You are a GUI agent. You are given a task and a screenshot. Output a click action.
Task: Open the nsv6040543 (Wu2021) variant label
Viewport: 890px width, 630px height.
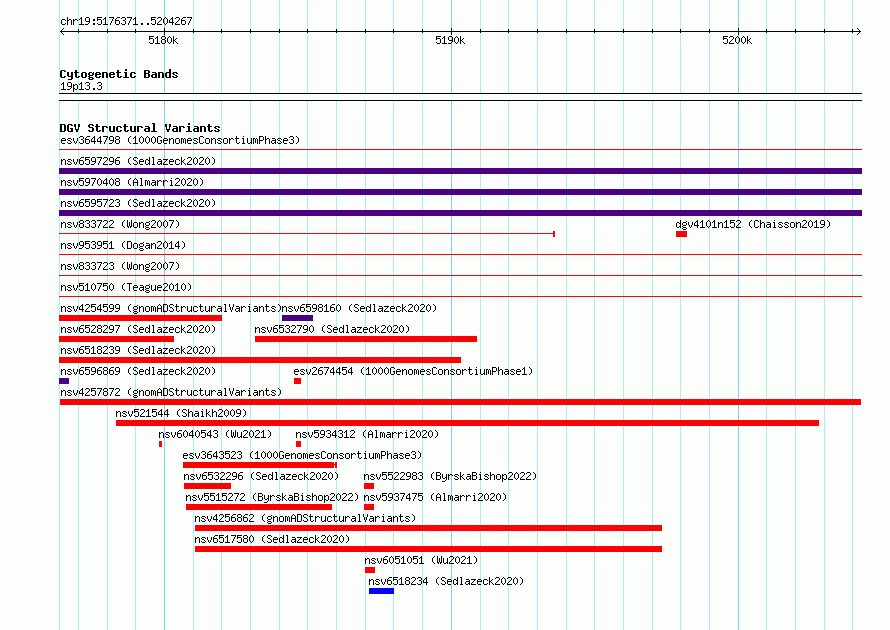(x=215, y=434)
